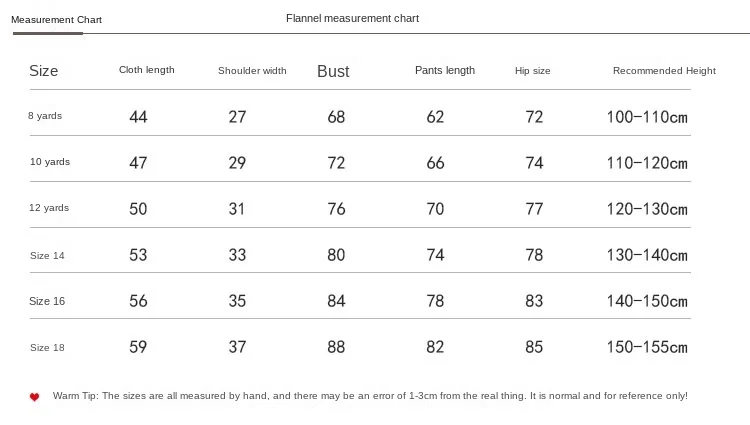Click the Flannel measurement chart heading
Screen dimensions: 750x425
pyautogui.click(x=353, y=18)
